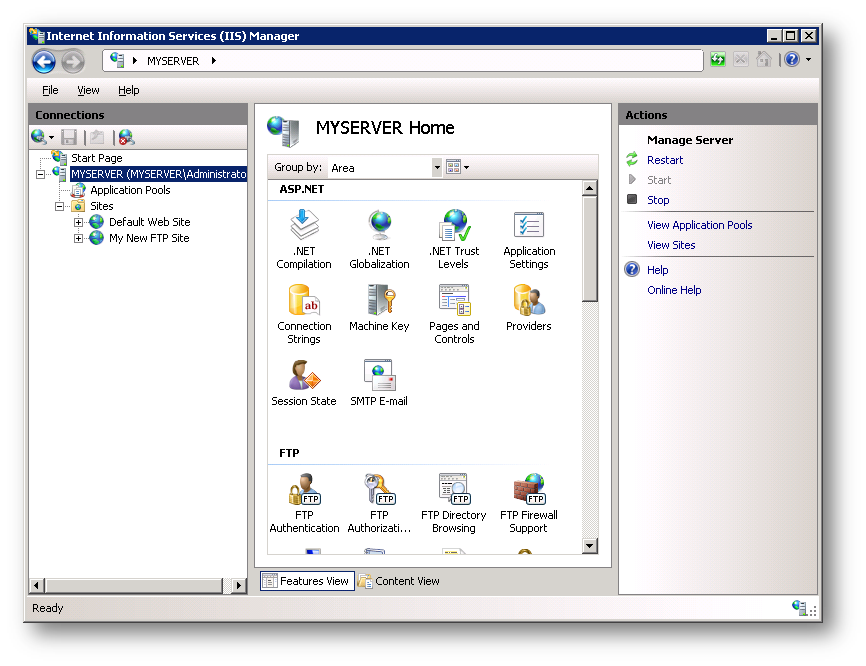Open the Machine Key feature

379,307
